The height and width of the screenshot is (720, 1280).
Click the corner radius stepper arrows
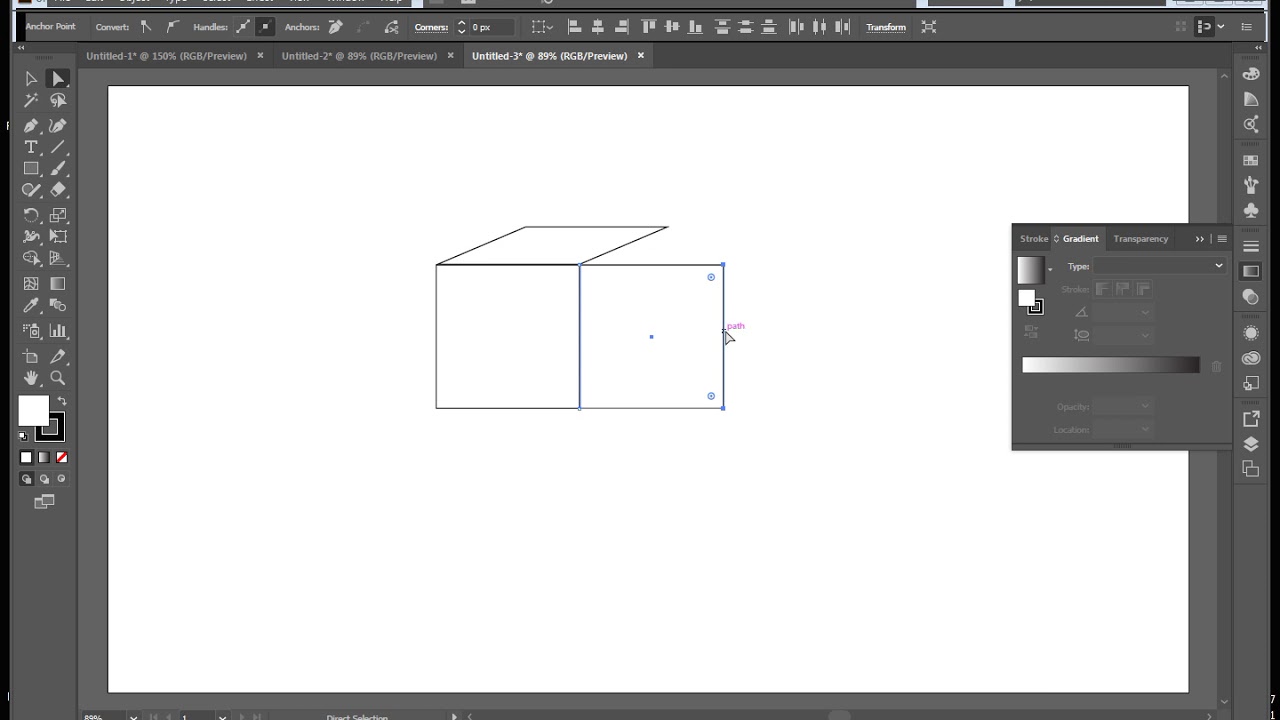tap(461, 27)
